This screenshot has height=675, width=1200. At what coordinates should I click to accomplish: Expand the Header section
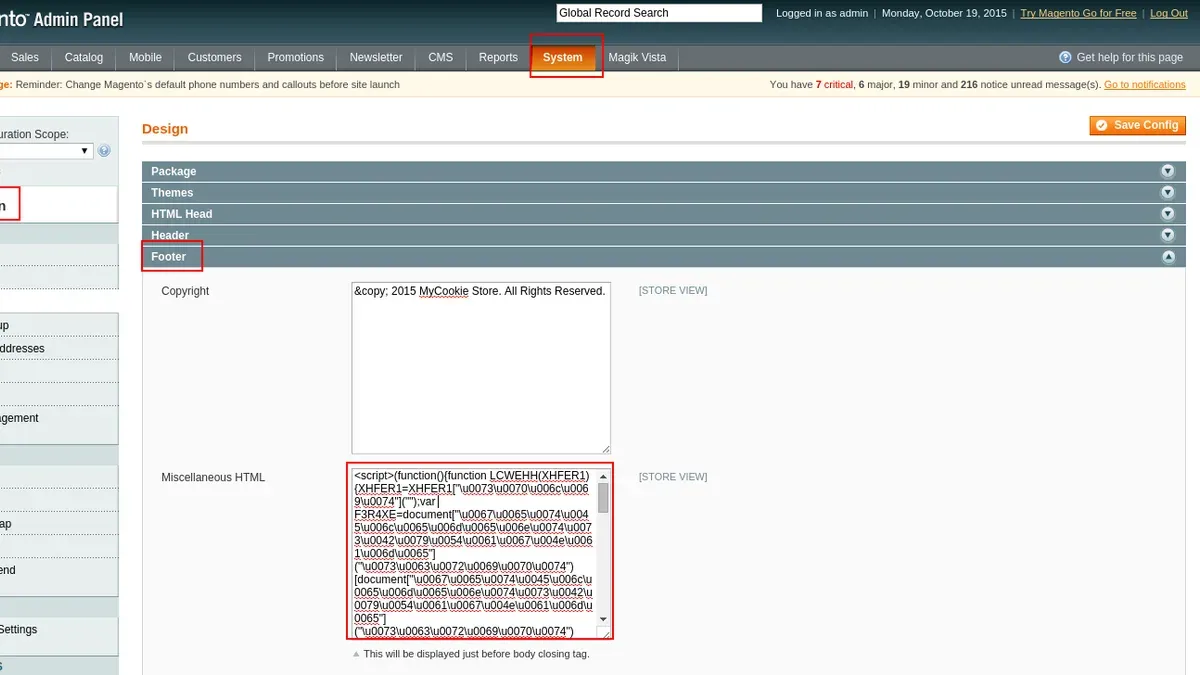(x=663, y=235)
